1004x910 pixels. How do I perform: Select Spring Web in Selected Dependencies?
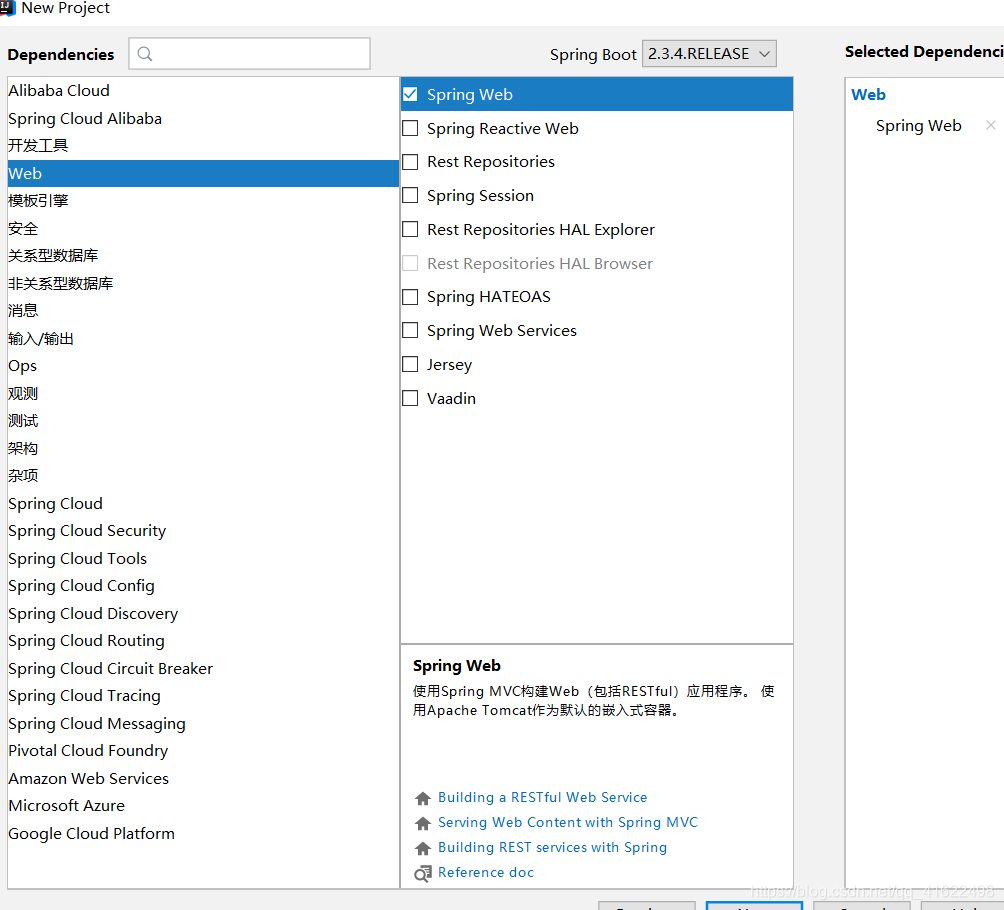pos(918,126)
